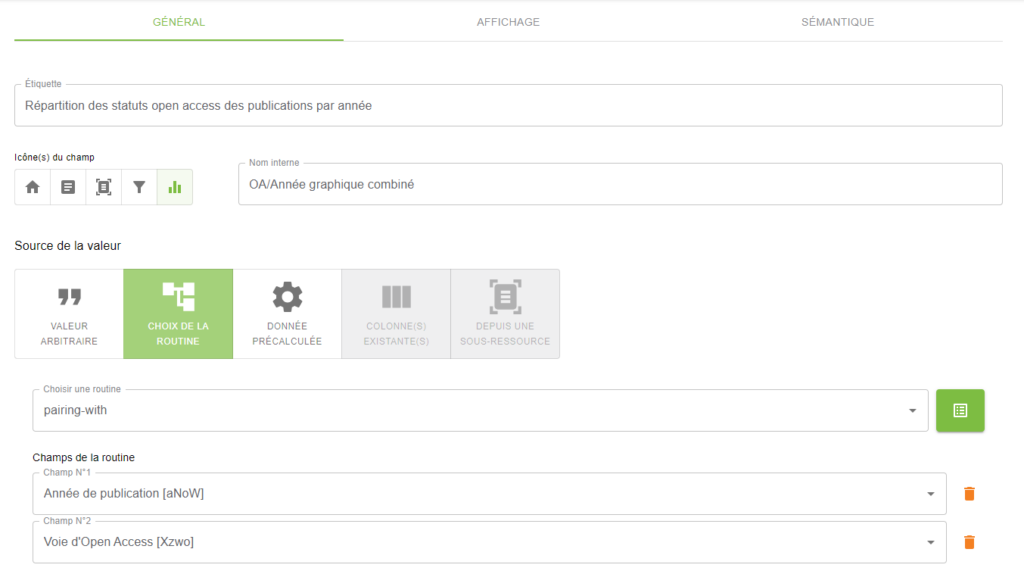This screenshot has width=1024, height=574.
Task: Click the 'Icône(s) du champ' label
Action: click(54, 157)
